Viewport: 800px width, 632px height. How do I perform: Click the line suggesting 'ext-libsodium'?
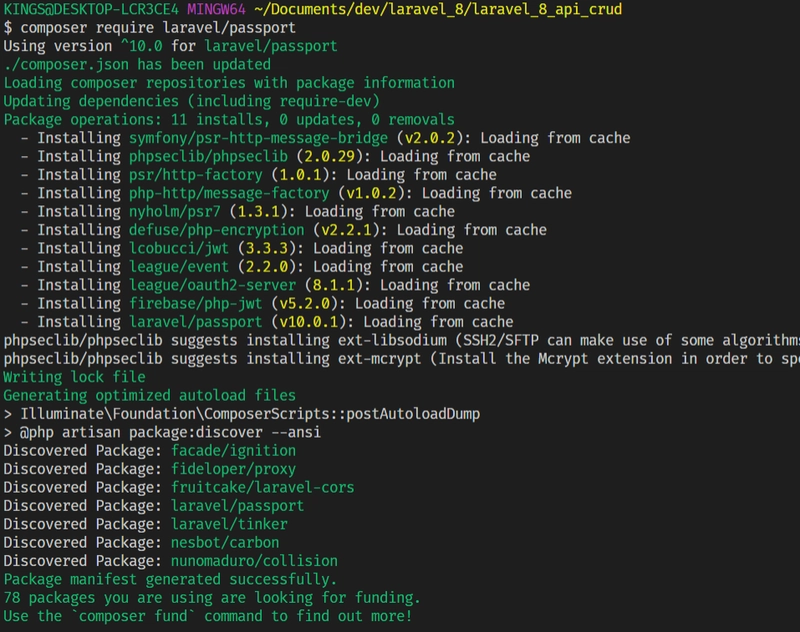coord(402,340)
